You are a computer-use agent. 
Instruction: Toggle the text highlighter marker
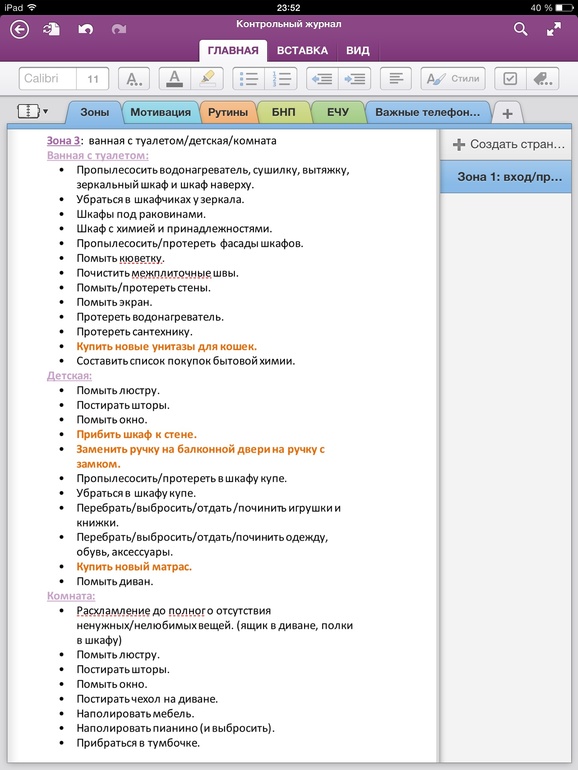click(x=207, y=79)
